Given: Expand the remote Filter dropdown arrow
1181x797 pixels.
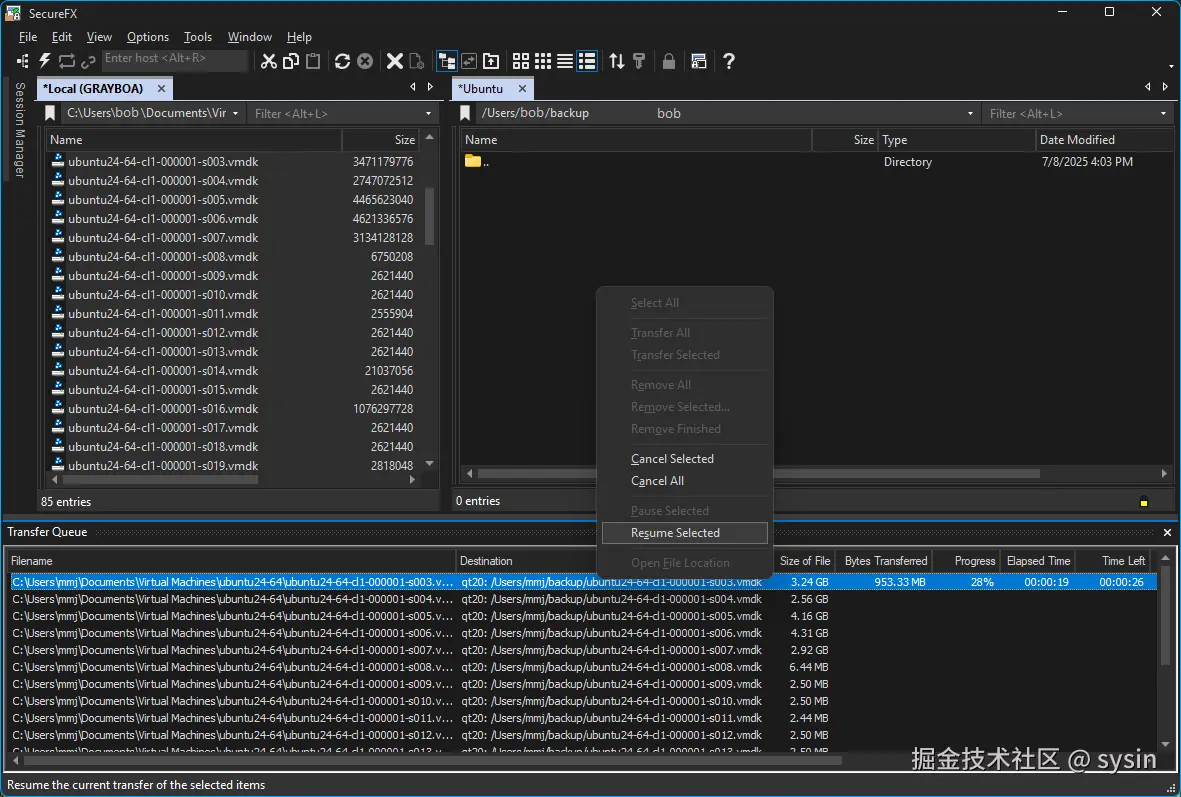Looking at the screenshot, I should pos(1163,114).
